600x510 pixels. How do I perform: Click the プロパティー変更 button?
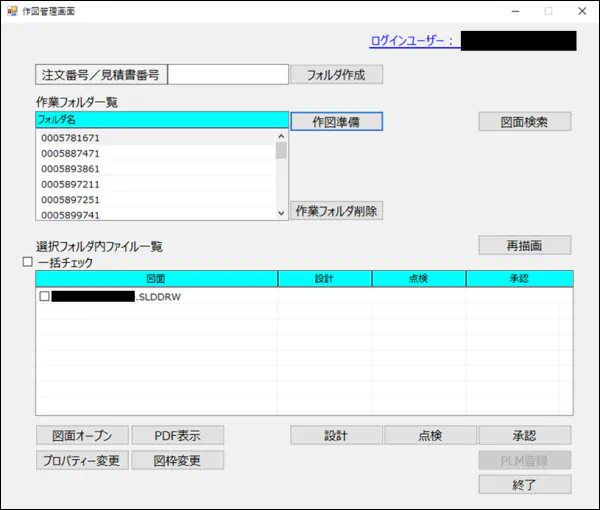[82, 460]
